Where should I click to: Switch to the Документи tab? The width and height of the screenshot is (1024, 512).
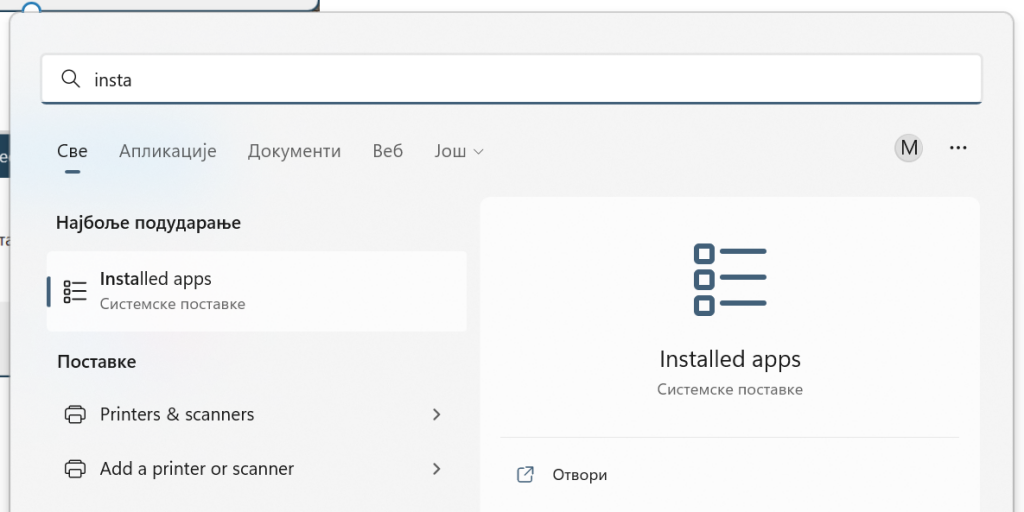tap(294, 152)
